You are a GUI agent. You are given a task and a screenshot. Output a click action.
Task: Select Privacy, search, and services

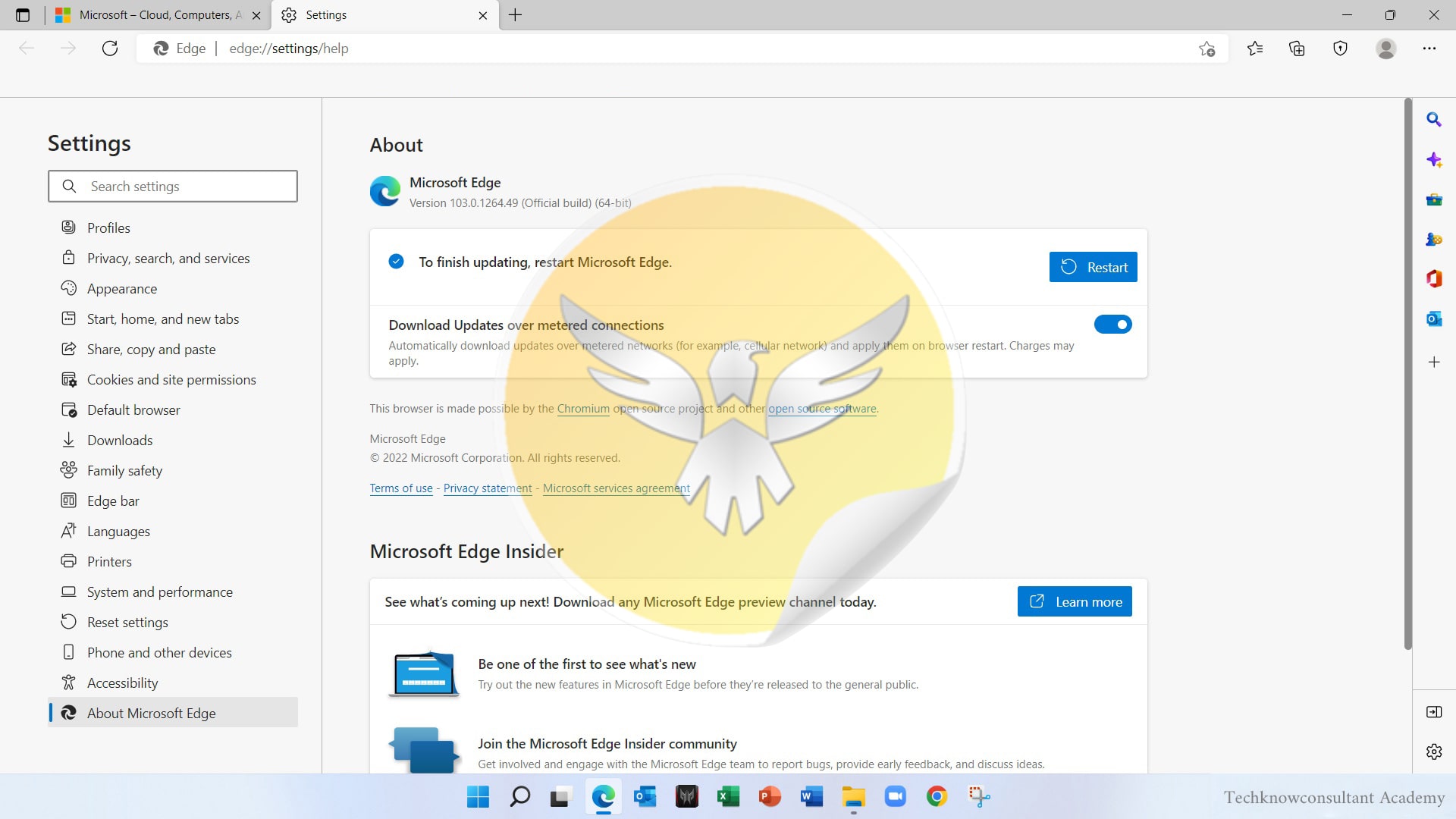[168, 259]
